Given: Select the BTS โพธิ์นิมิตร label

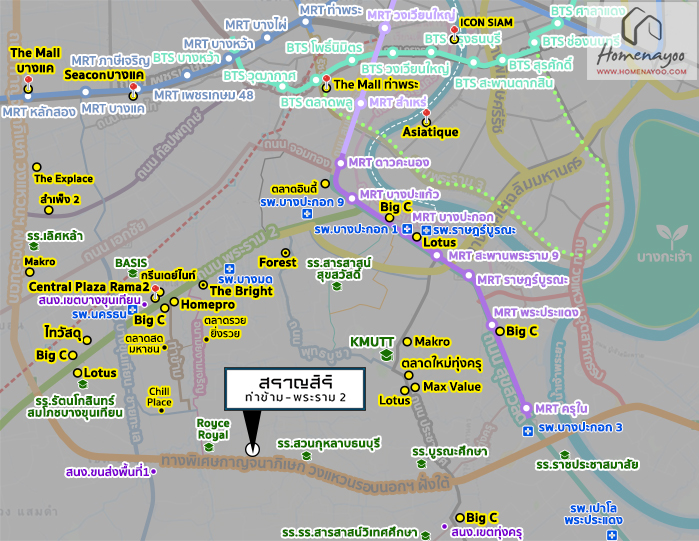Looking at the screenshot, I should (x=325, y=48).
